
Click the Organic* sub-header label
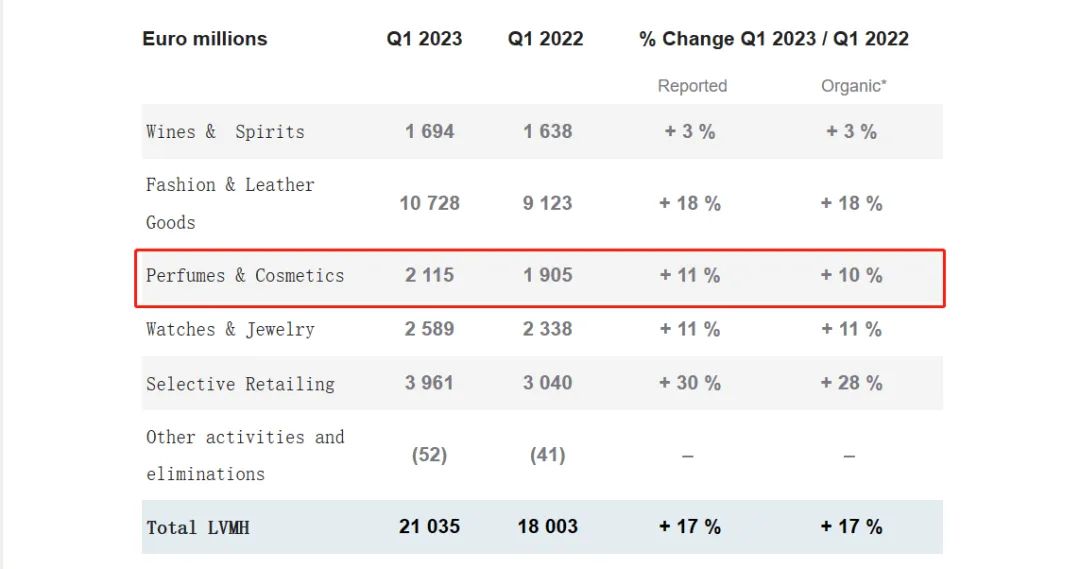click(x=853, y=86)
